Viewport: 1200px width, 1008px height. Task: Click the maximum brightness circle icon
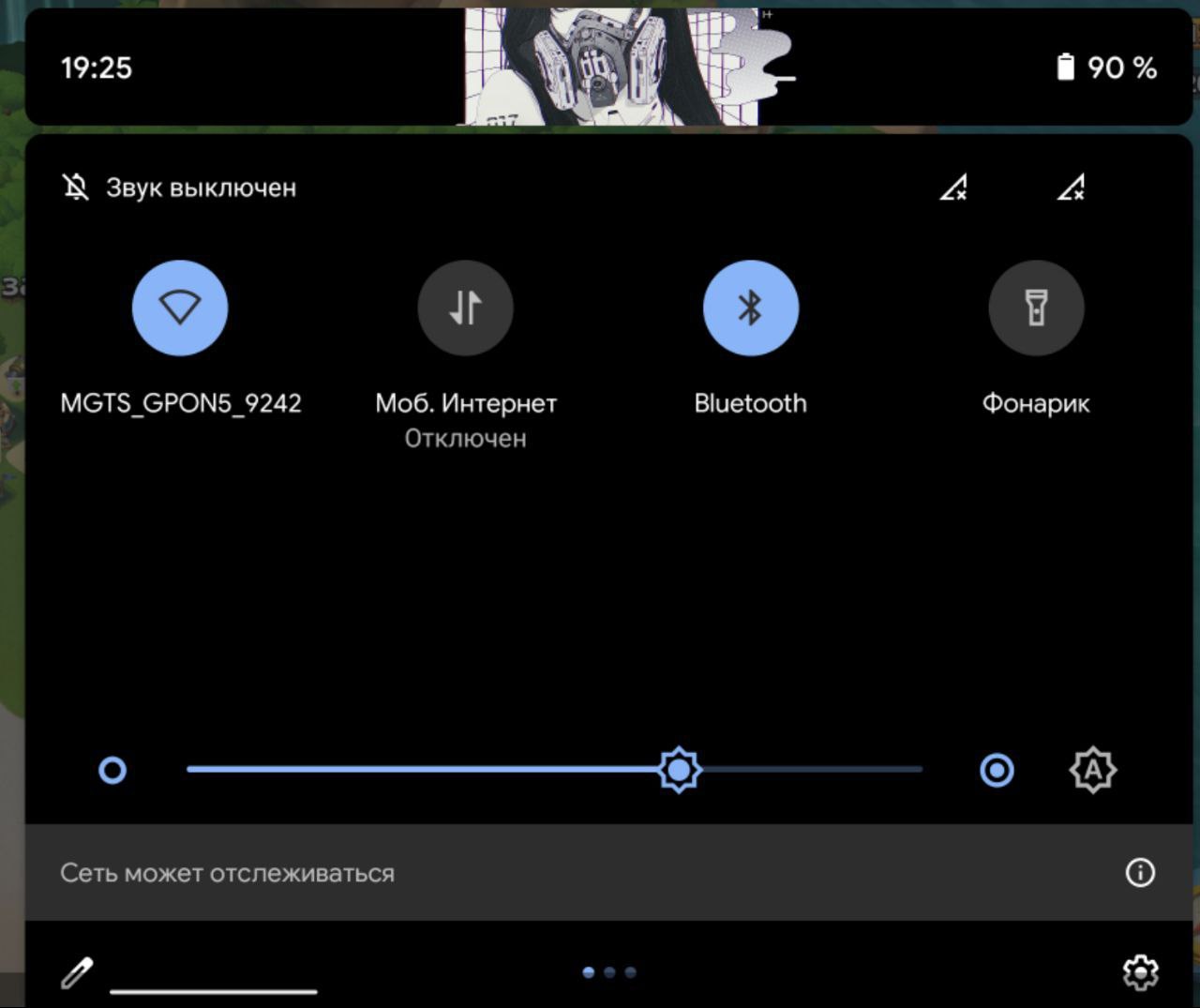click(x=997, y=771)
